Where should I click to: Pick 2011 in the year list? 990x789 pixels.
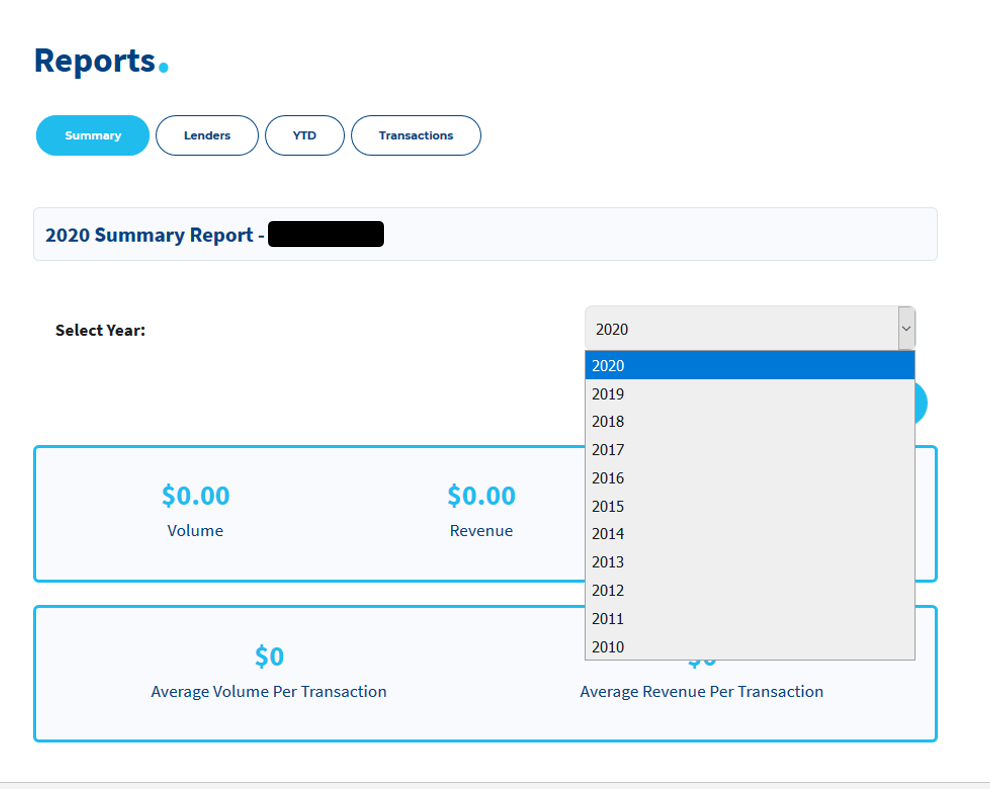(749, 619)
